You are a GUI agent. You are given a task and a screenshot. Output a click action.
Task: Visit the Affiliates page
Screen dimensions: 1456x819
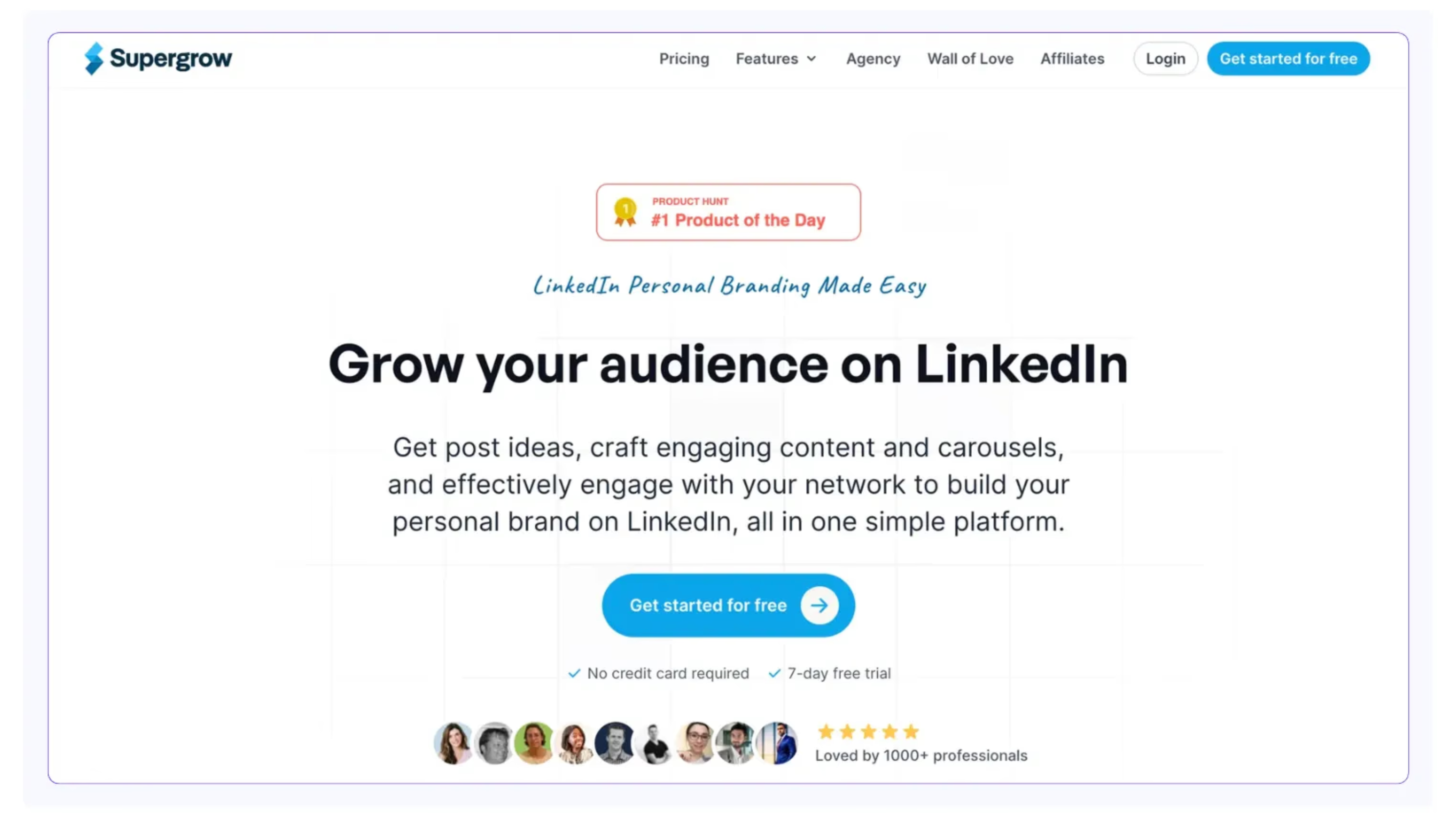point(1072,59)
